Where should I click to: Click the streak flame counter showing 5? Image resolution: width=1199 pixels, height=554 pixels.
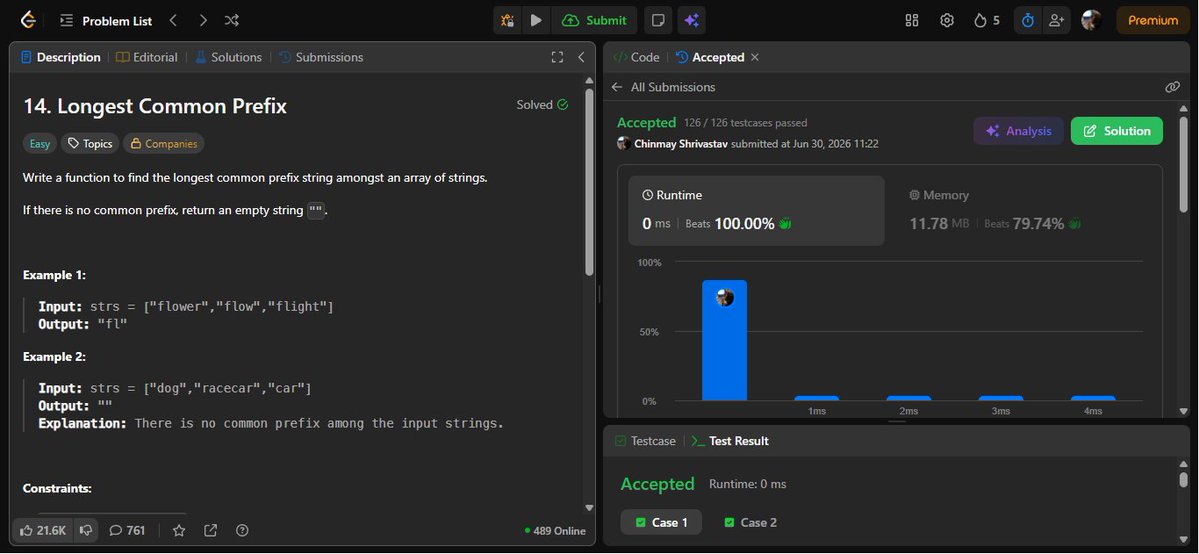(986, 21)
